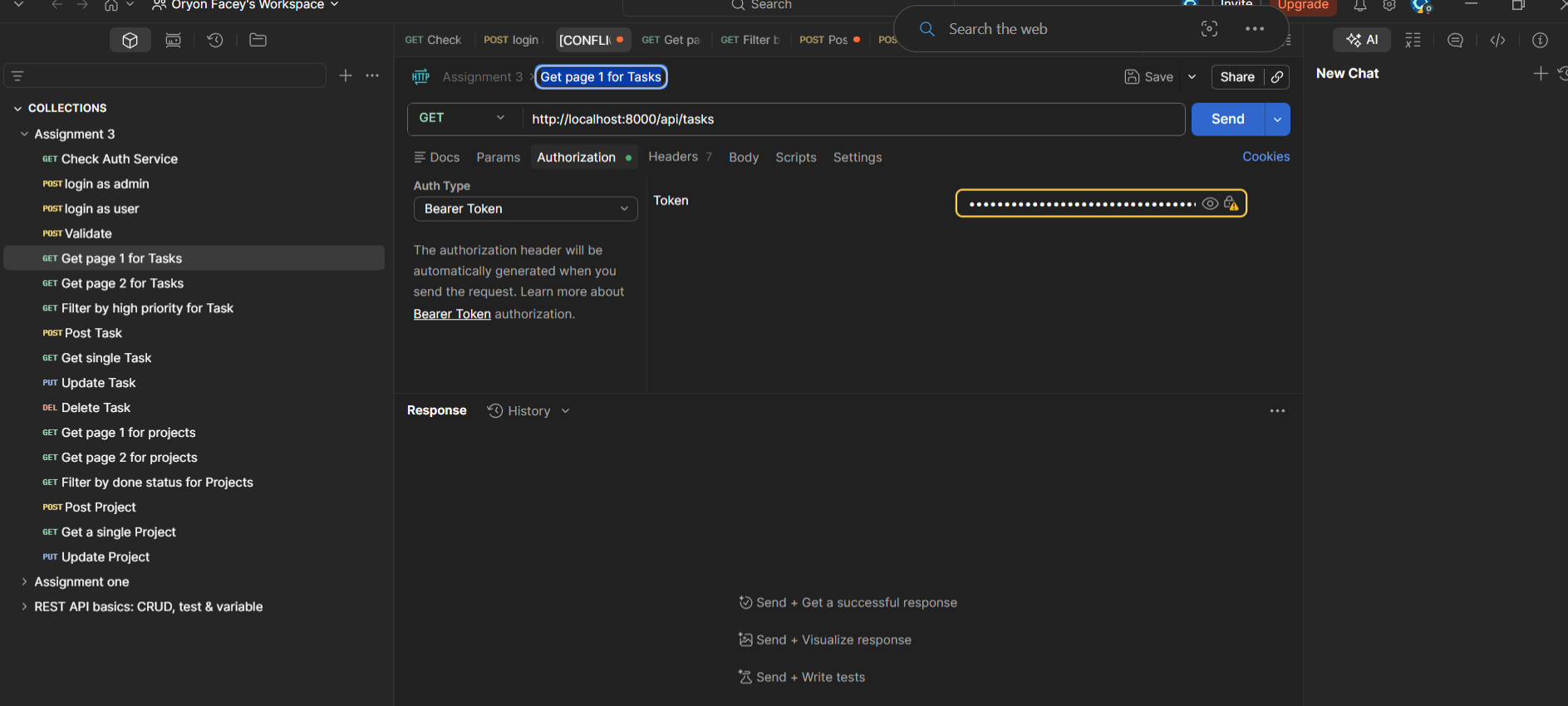Image resolution: width=1568 pixels, height=706 pixels.
Task: Open the Auth Type dropdown showing Bearer Token
Action: pos(525,208)
